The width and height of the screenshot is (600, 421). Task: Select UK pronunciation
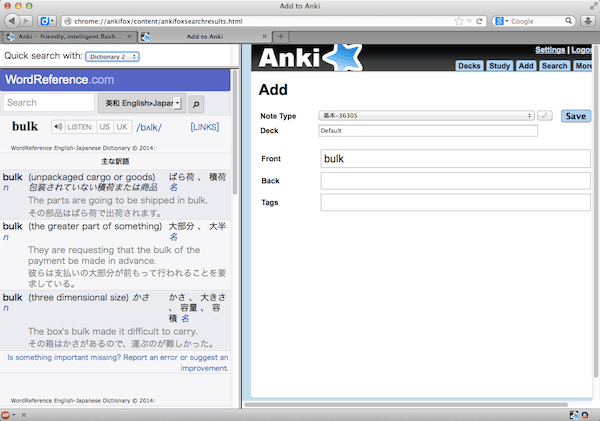coord(122,127)
